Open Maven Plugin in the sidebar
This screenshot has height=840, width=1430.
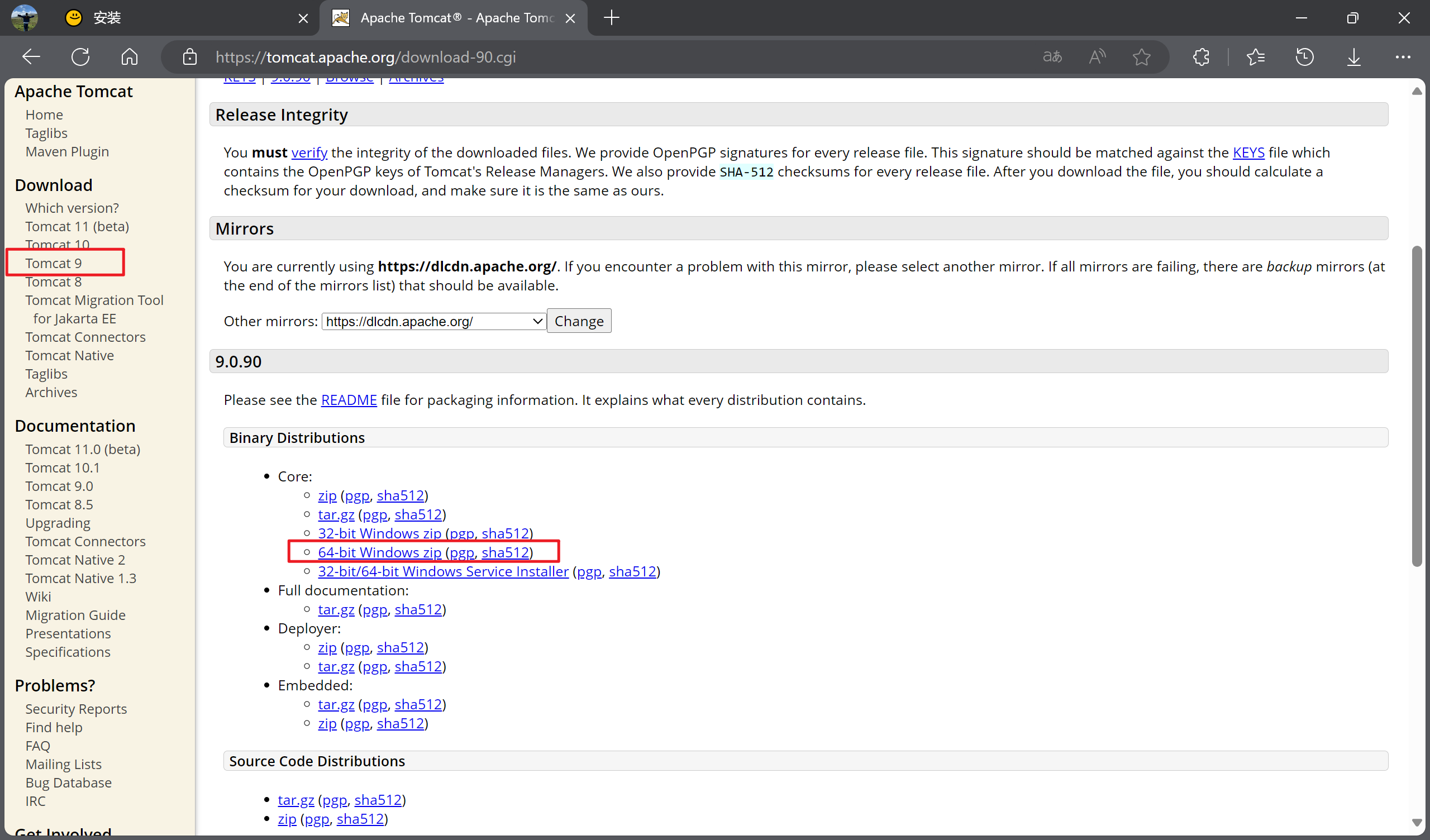click(67, 151)
